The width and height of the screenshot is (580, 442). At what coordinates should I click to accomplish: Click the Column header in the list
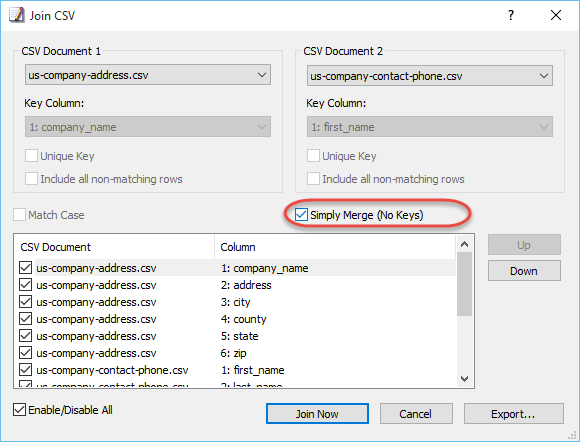click(x=238, y=247)
